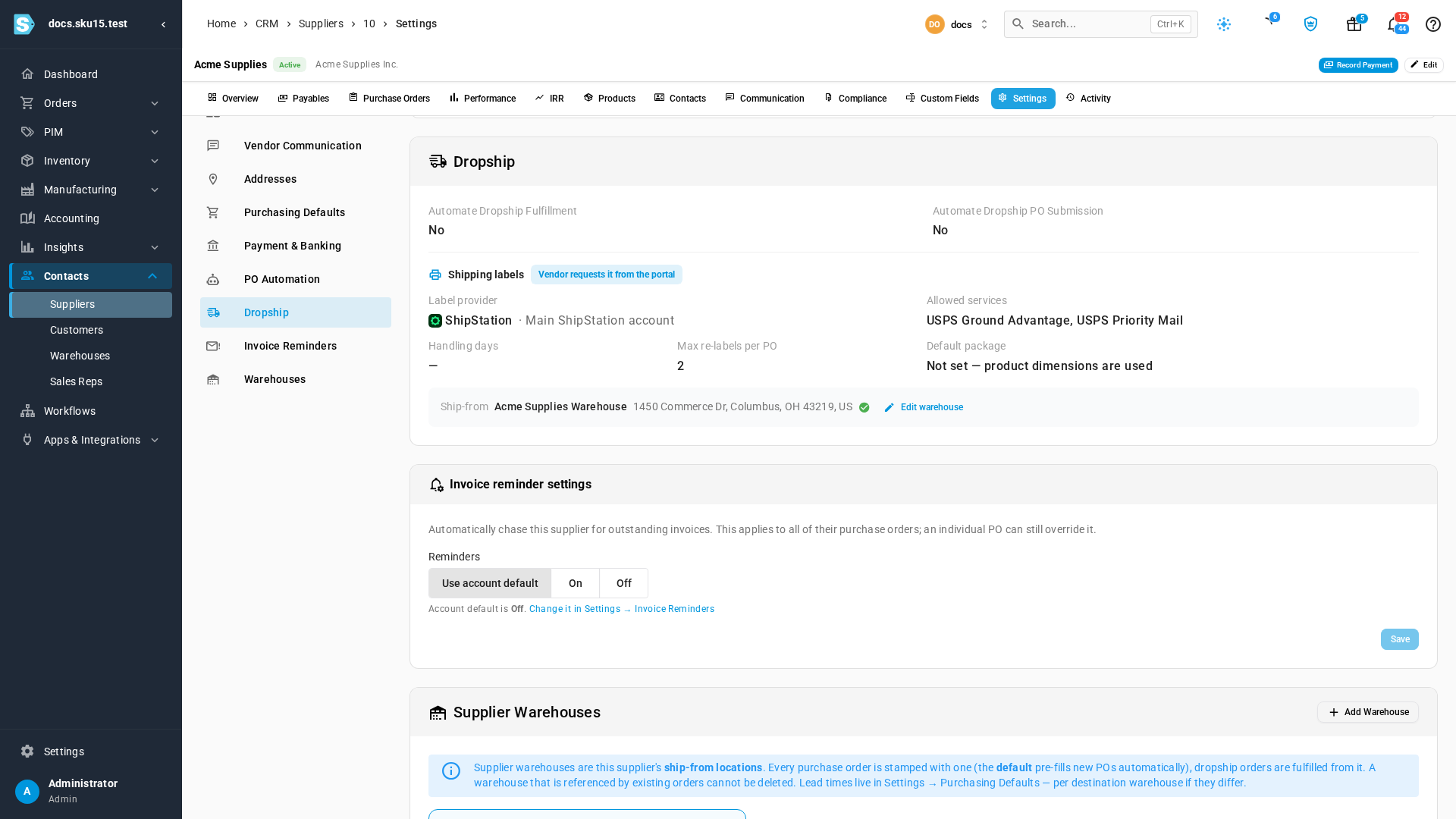Click the Supplier Warehouses building icon

click(x=438, y=712)
